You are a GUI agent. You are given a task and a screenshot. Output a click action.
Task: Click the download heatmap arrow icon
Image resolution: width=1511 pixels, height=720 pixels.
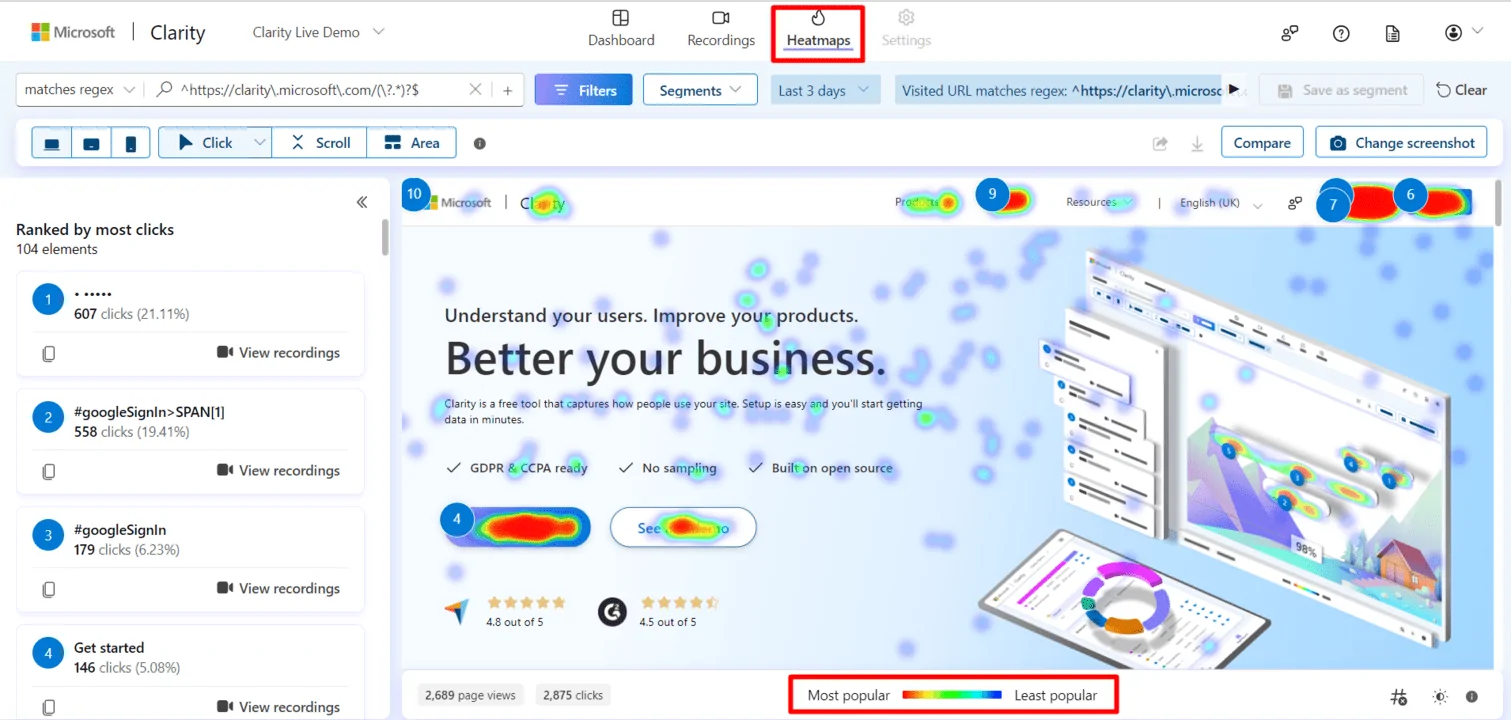pos(1196,144)
